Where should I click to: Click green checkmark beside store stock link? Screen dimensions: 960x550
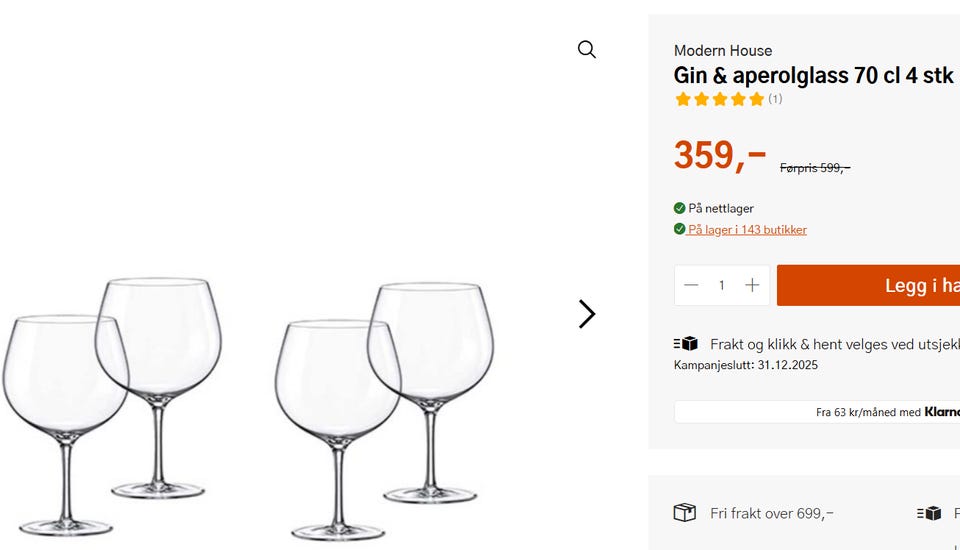point(680,230)
